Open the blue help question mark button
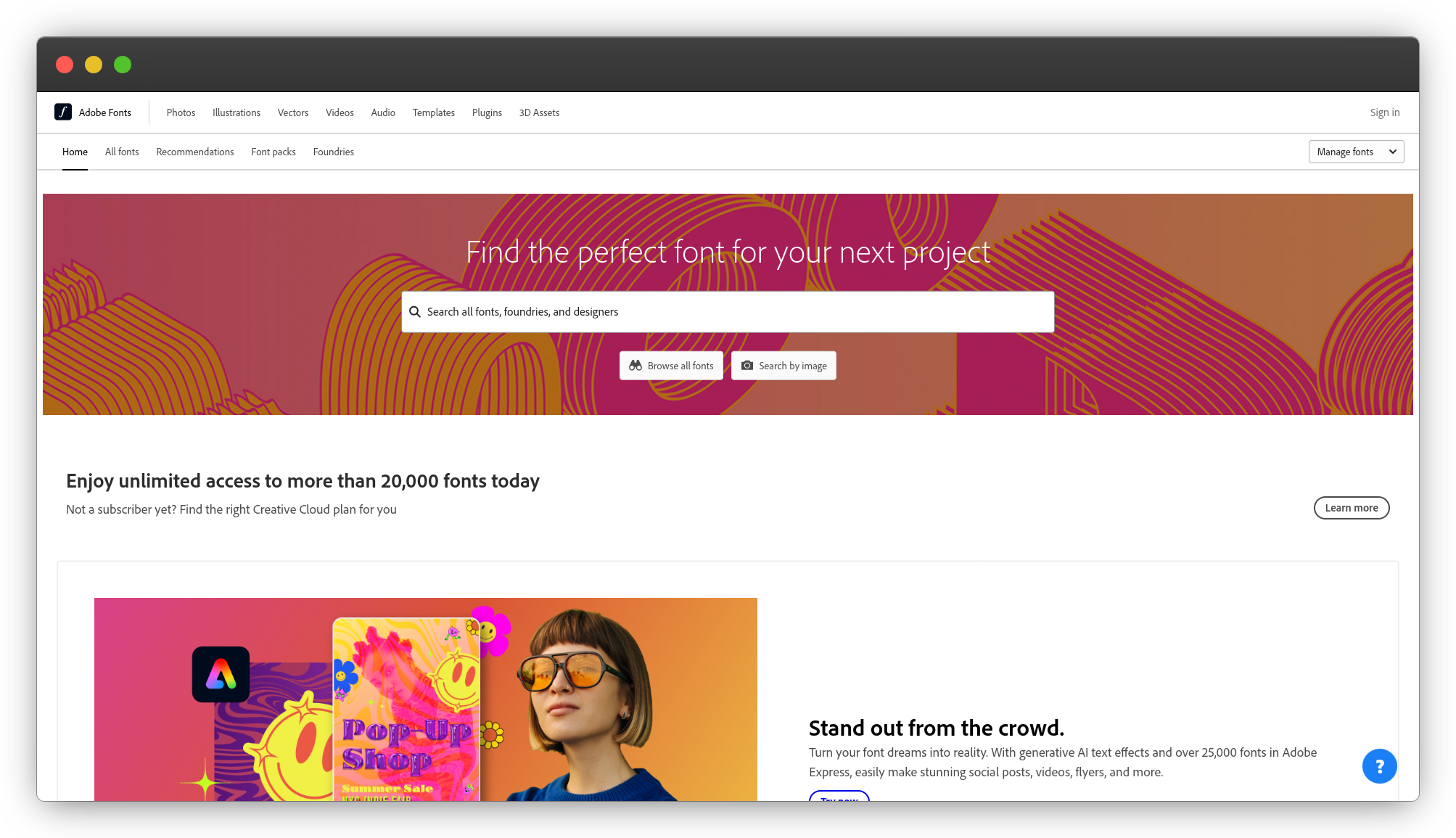This screenshot has height=838, width=1456. 1379,766
